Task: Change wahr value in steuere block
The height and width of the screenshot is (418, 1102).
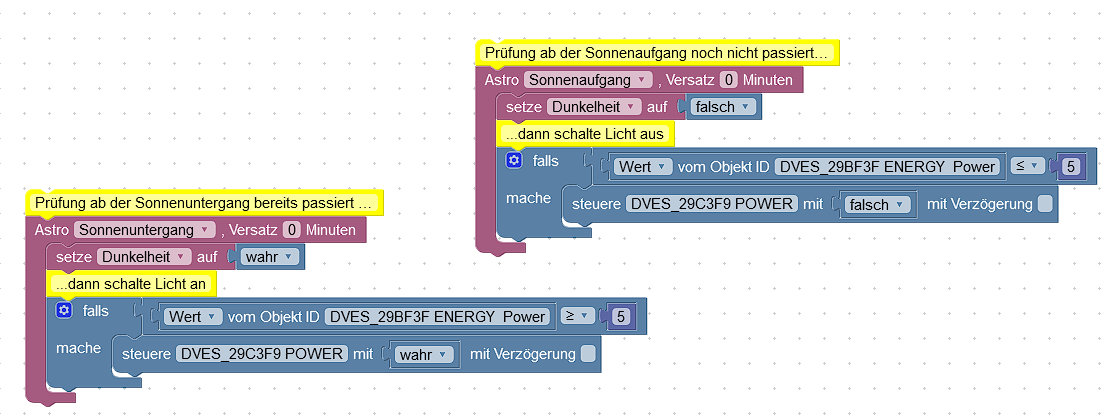Action: [x=424, y=354]
